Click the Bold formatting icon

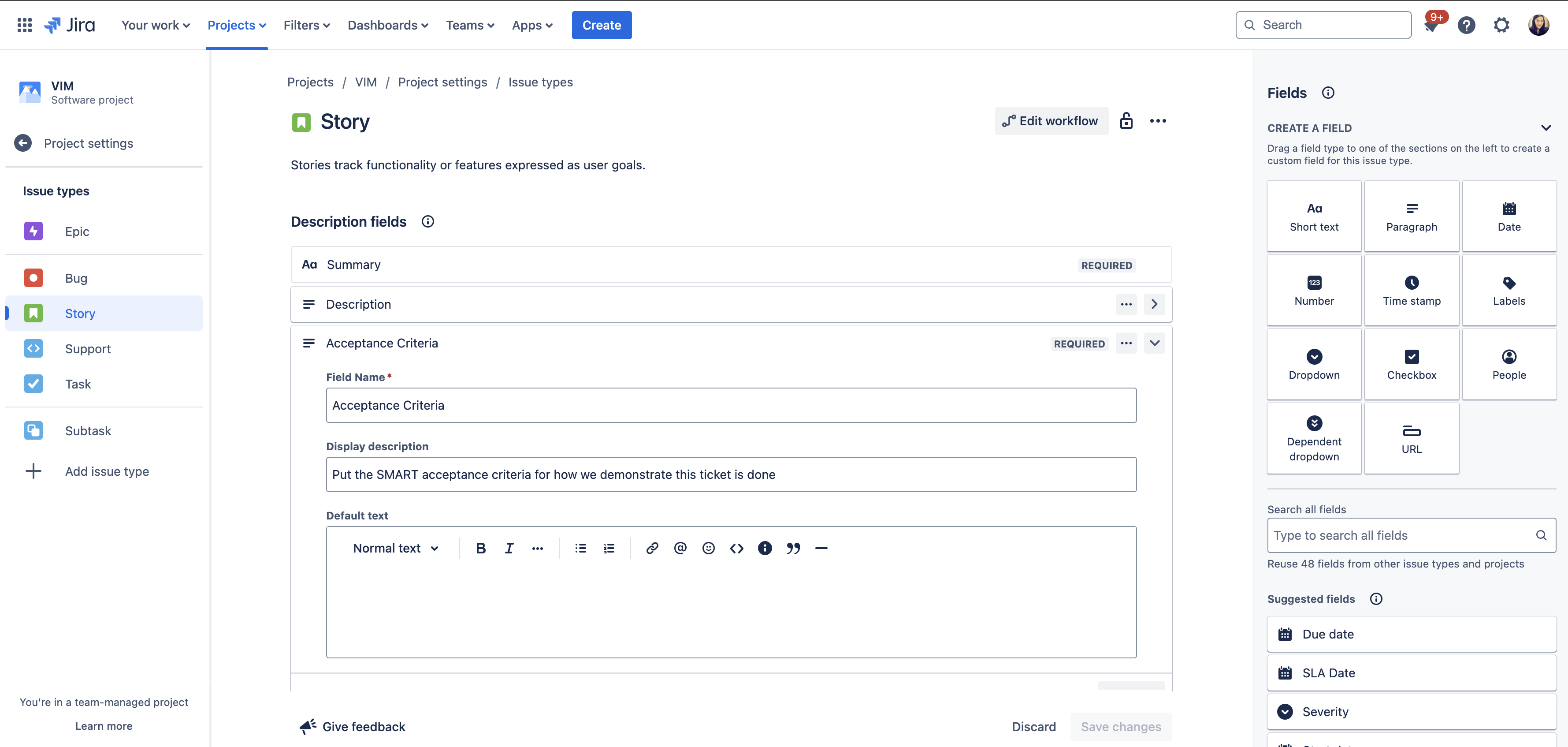pyautogui.click(x=480, y=549)
